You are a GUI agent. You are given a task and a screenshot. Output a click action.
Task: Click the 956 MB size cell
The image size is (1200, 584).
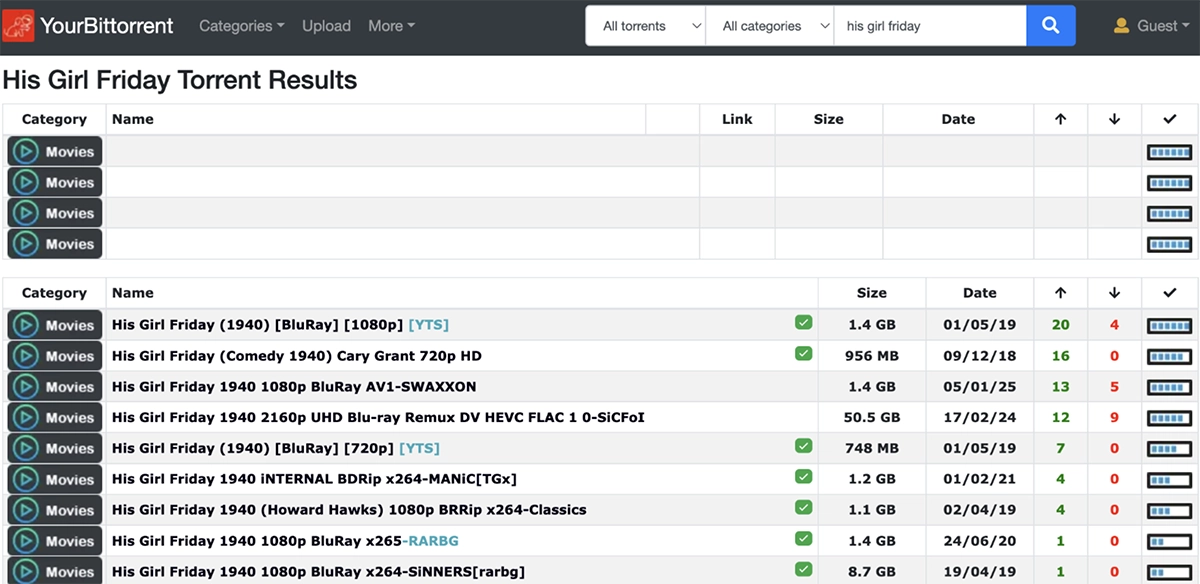coord(872,356)
